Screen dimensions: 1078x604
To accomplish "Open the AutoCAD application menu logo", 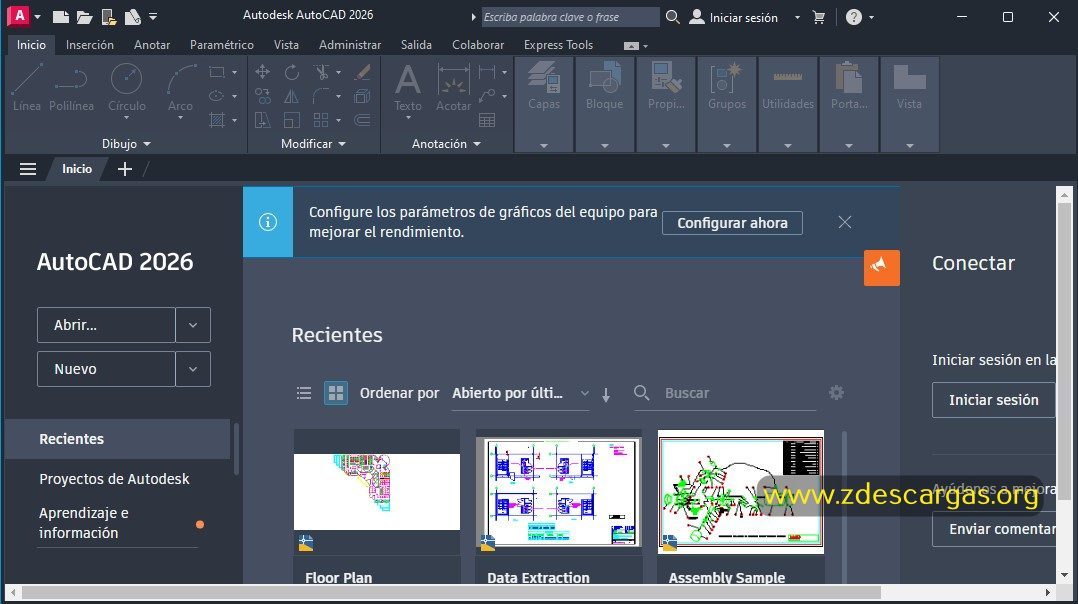I will pos(19,16).
